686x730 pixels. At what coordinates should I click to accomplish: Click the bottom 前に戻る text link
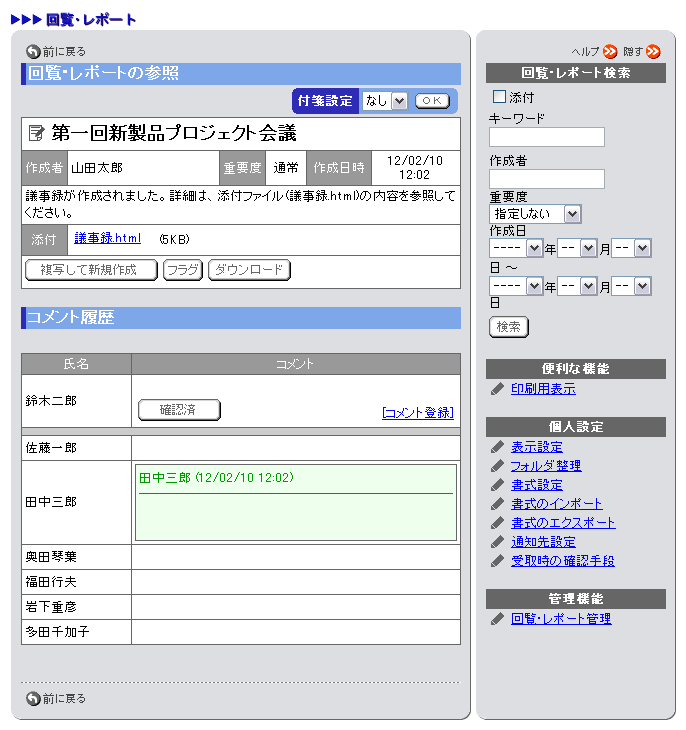pyautogui.click(x=64, y=698)
